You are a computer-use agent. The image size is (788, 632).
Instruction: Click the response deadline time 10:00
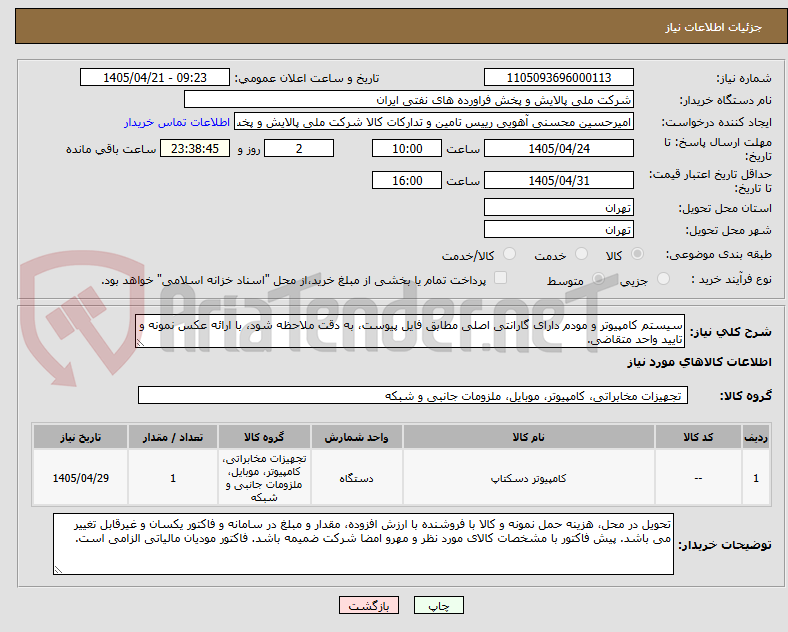tap(407, 149)
